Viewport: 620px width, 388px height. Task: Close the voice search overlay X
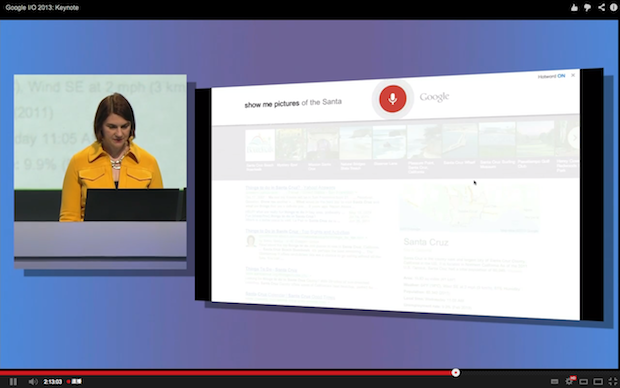pyautogui.click(x=573, y=75)
